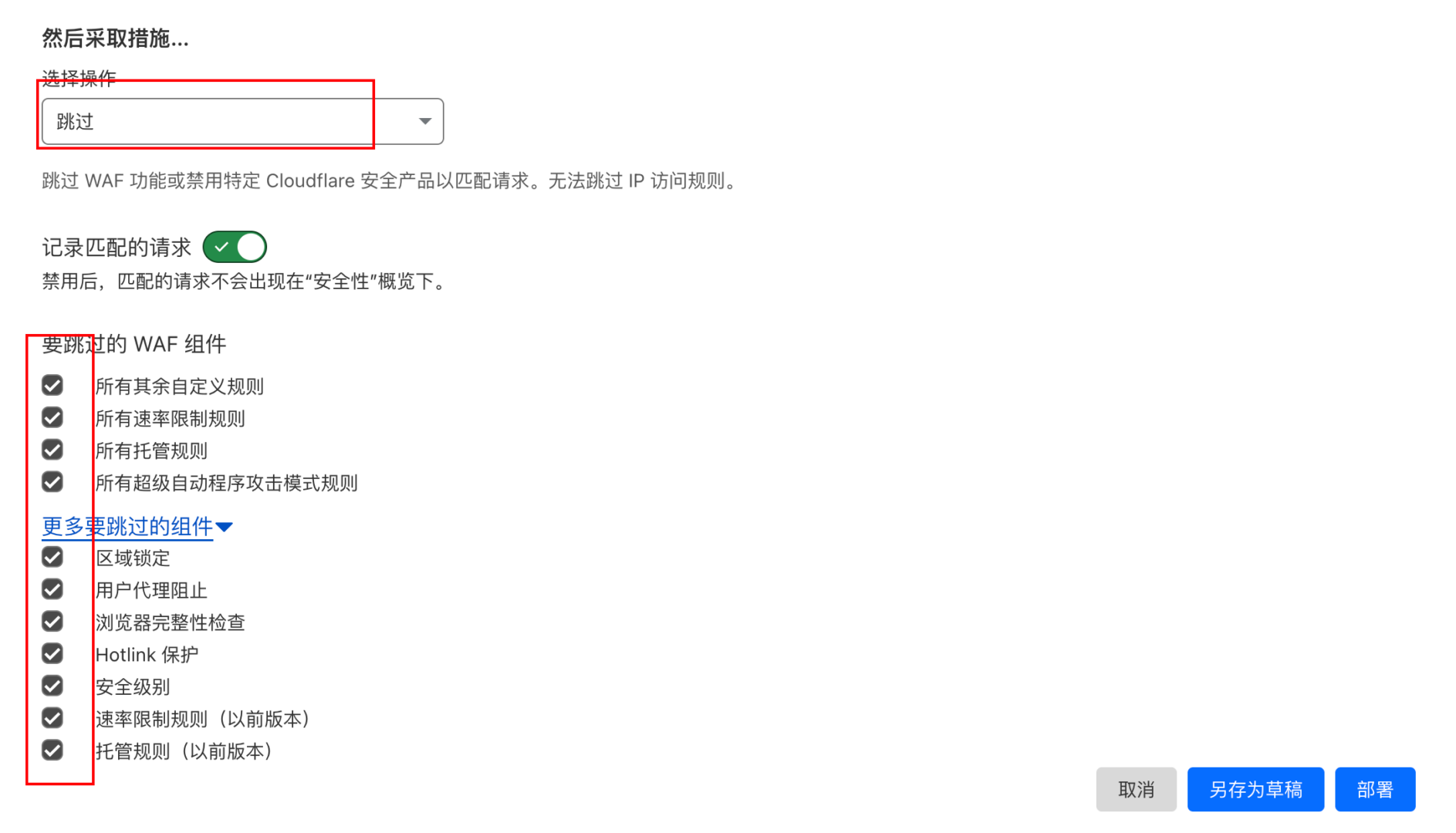1456x833 pixels.
Task: Click the dropdown arrow beside 跳过
Action: click(424, 121)
